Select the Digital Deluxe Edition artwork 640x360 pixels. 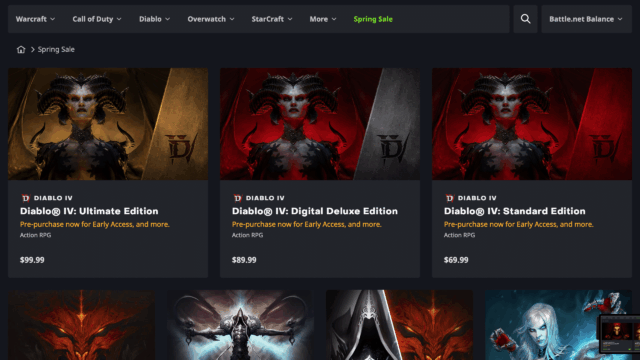pyautogui.click(x=320, y=124)
